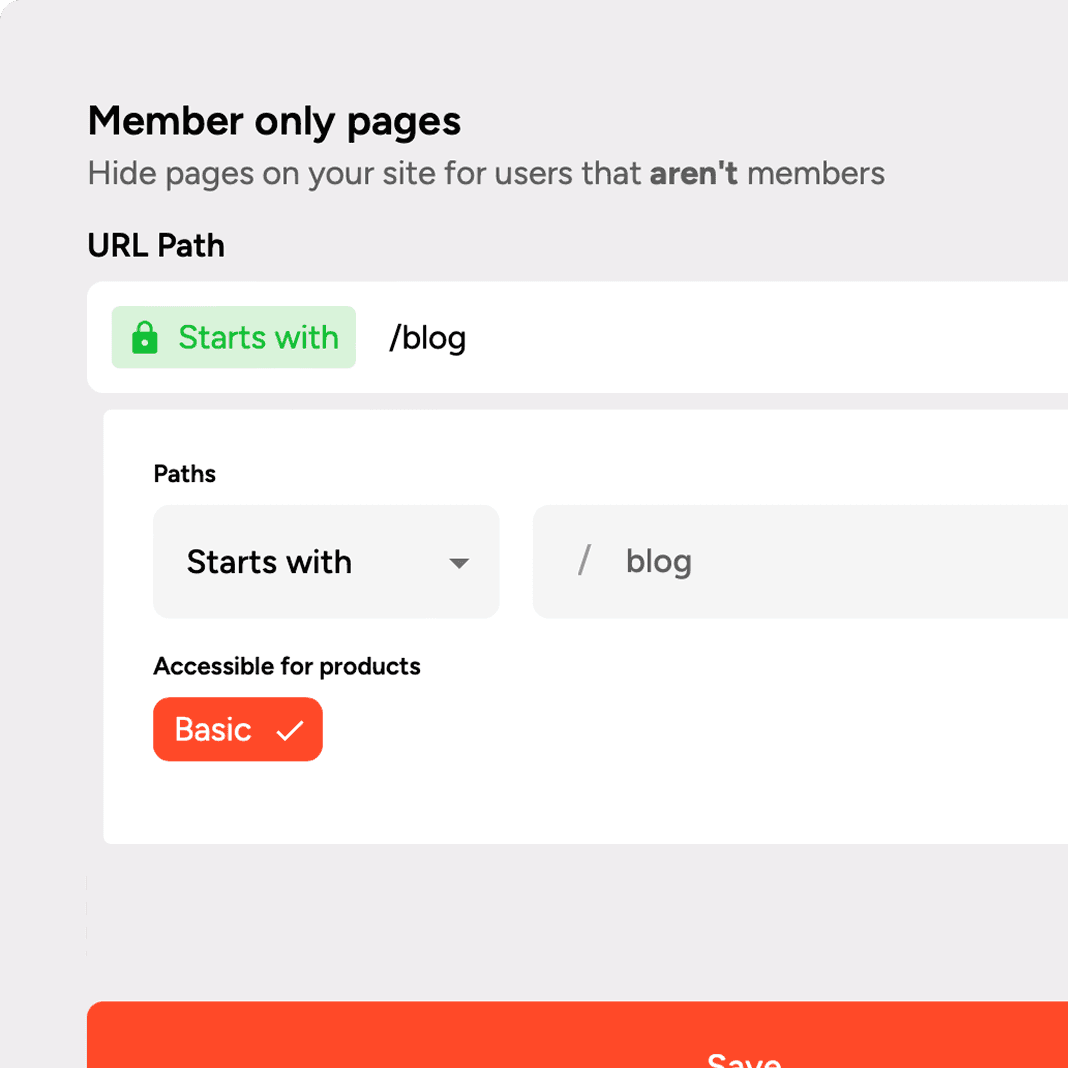Open the Paths condition selector
This screenshot has width=1068, height=1068.
(326, 562)
